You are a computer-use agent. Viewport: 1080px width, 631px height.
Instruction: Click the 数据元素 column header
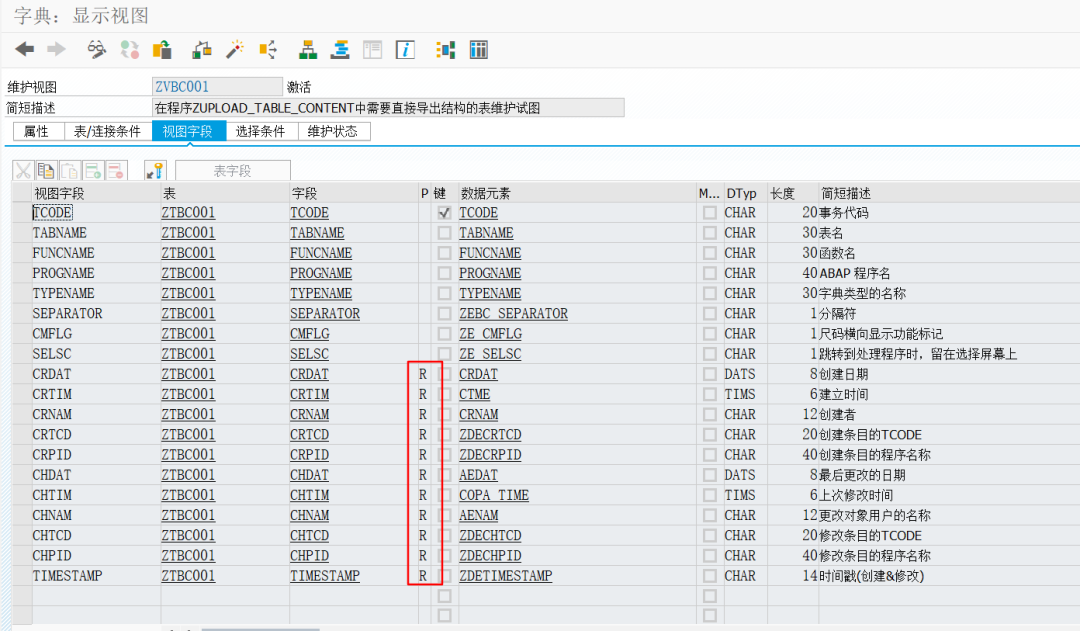point(577,194)
